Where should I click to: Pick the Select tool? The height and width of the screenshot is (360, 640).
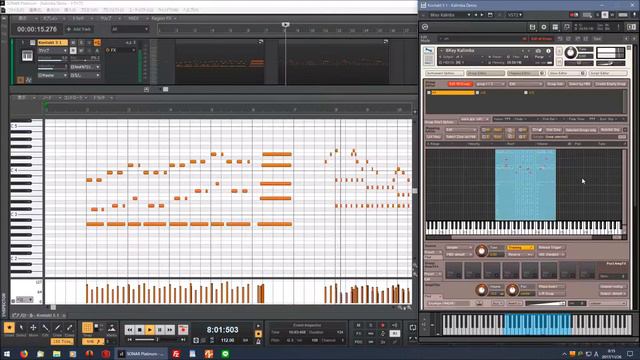click(21, 328)
